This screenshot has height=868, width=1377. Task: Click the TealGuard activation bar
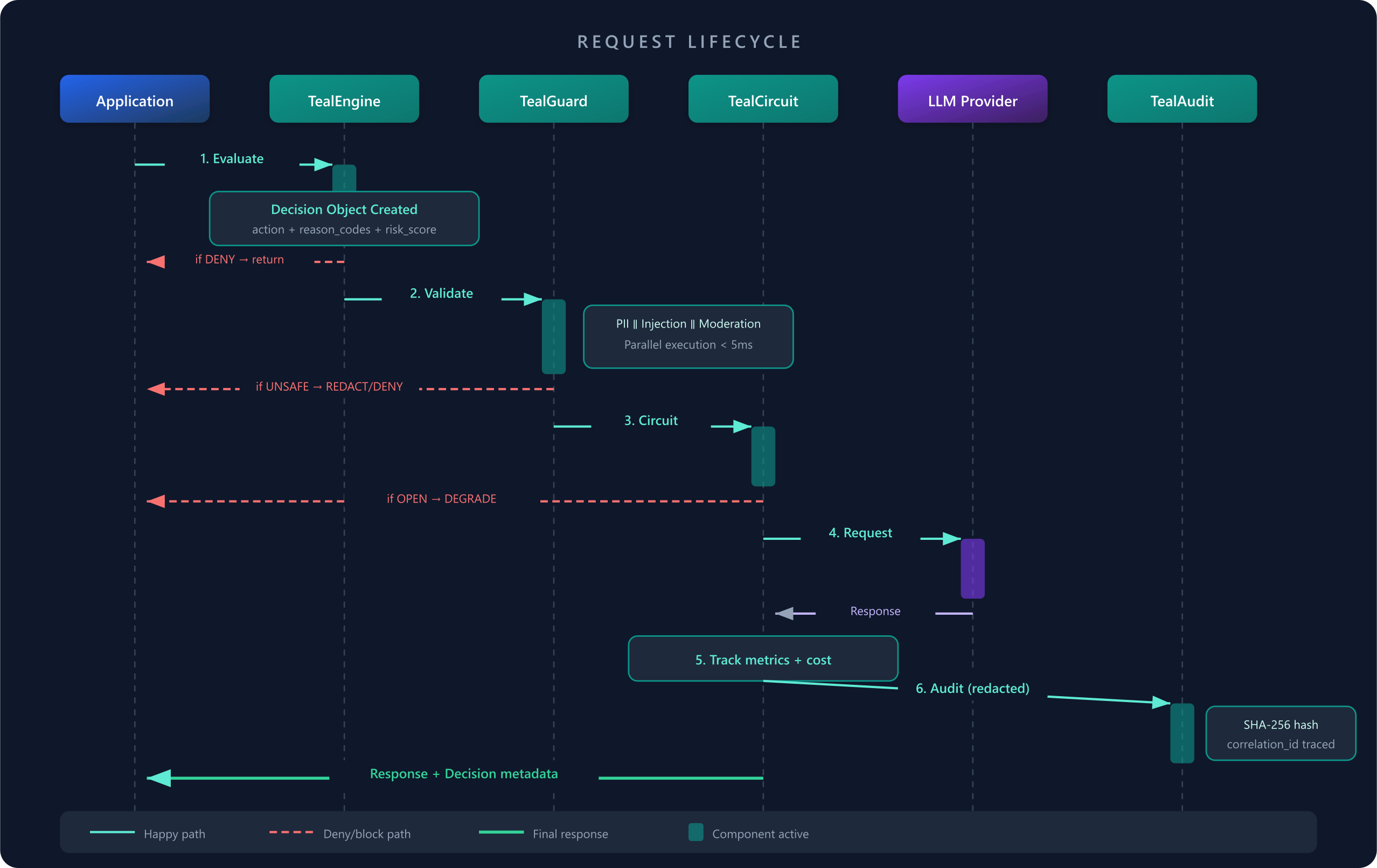point(553,337)
